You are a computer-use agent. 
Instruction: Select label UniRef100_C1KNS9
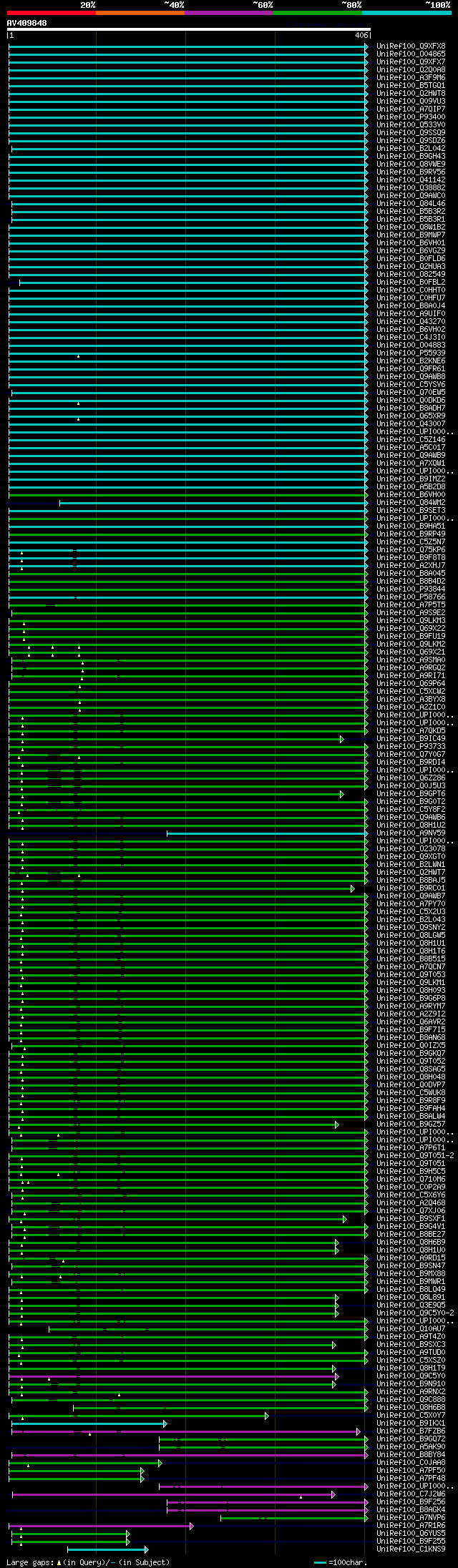click(411, 1549)
